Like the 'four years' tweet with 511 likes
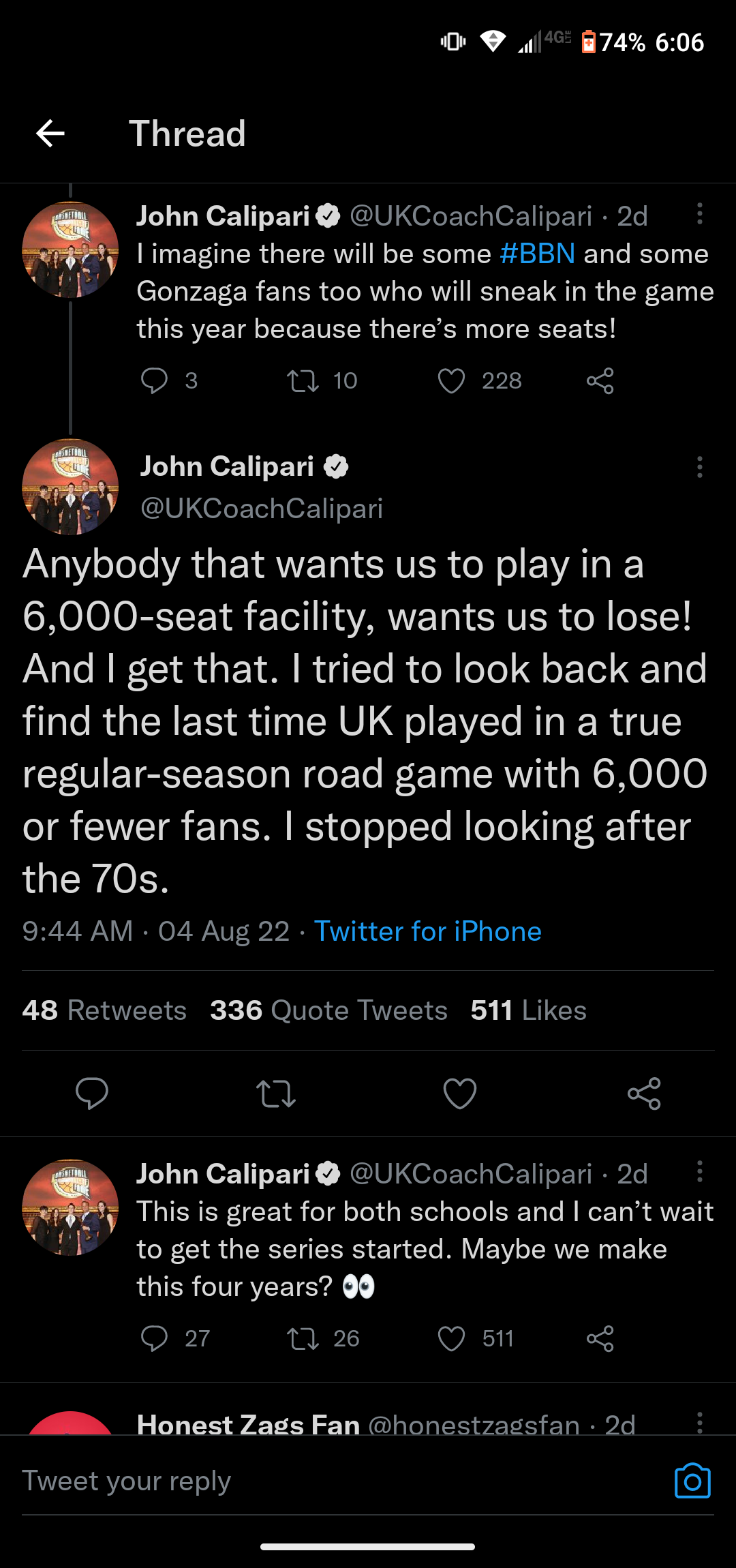Image resolution: width=736 pixels, height=1568 pixels. pos(451,1339)
